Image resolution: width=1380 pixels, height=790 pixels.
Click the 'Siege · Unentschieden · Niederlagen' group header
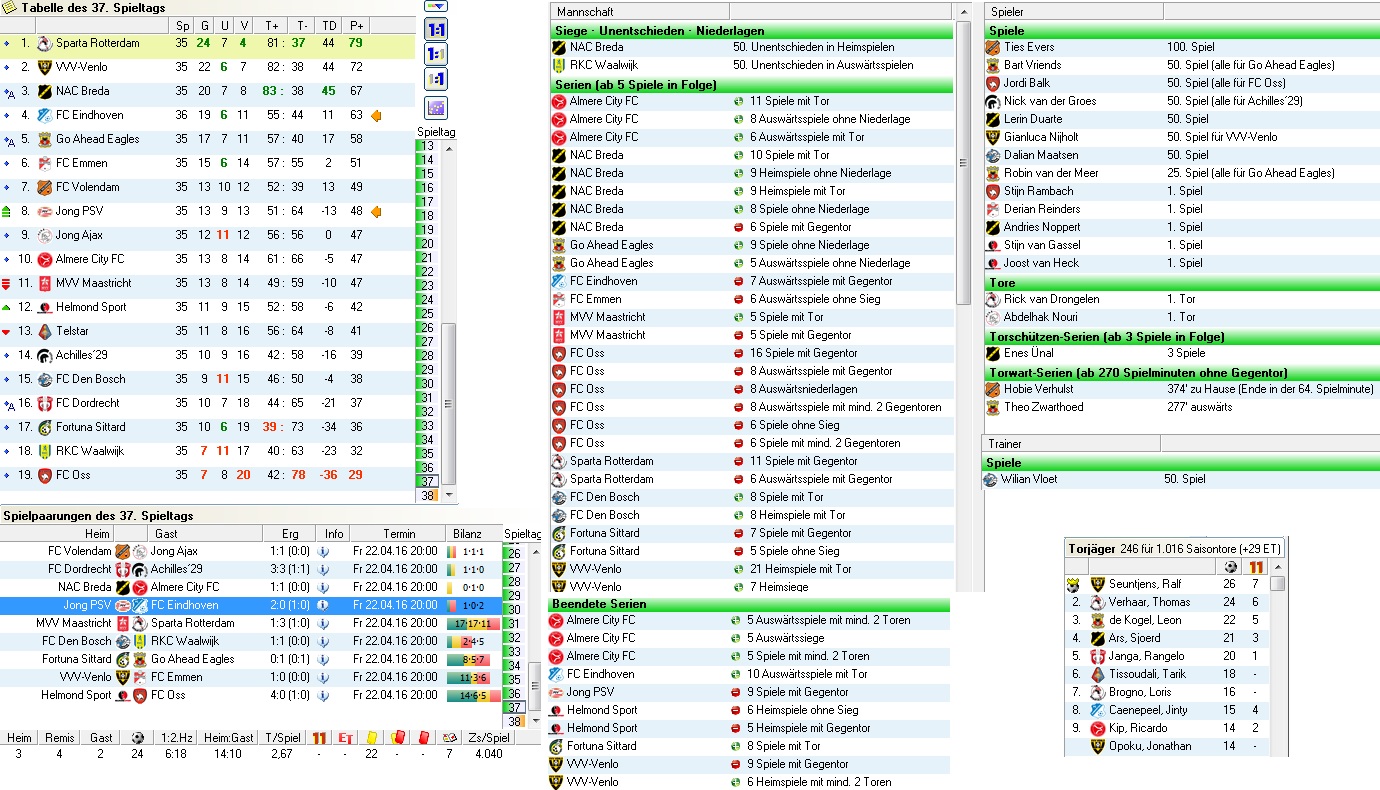(751, 31)
